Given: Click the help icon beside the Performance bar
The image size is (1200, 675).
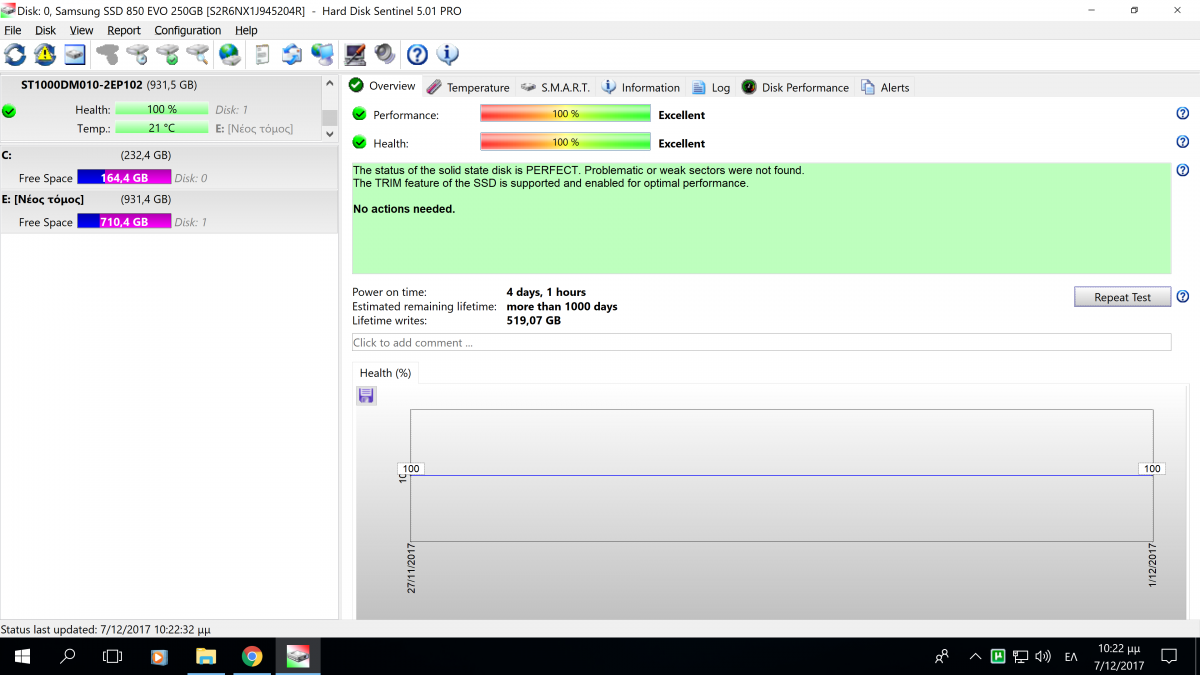Looking at the screenshot, I should [1183, 114].
